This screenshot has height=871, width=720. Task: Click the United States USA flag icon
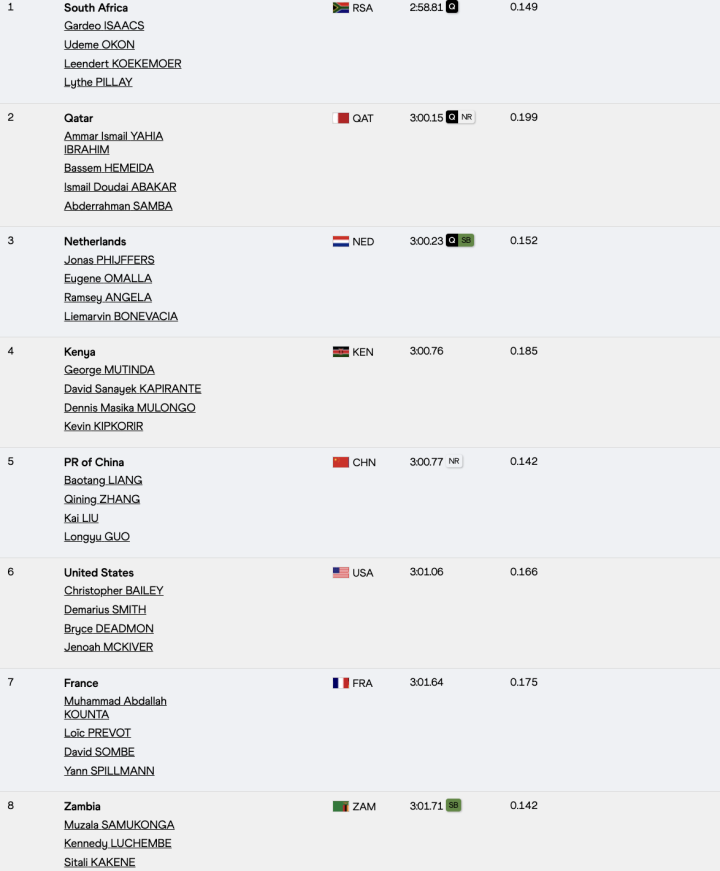(339, 572)
